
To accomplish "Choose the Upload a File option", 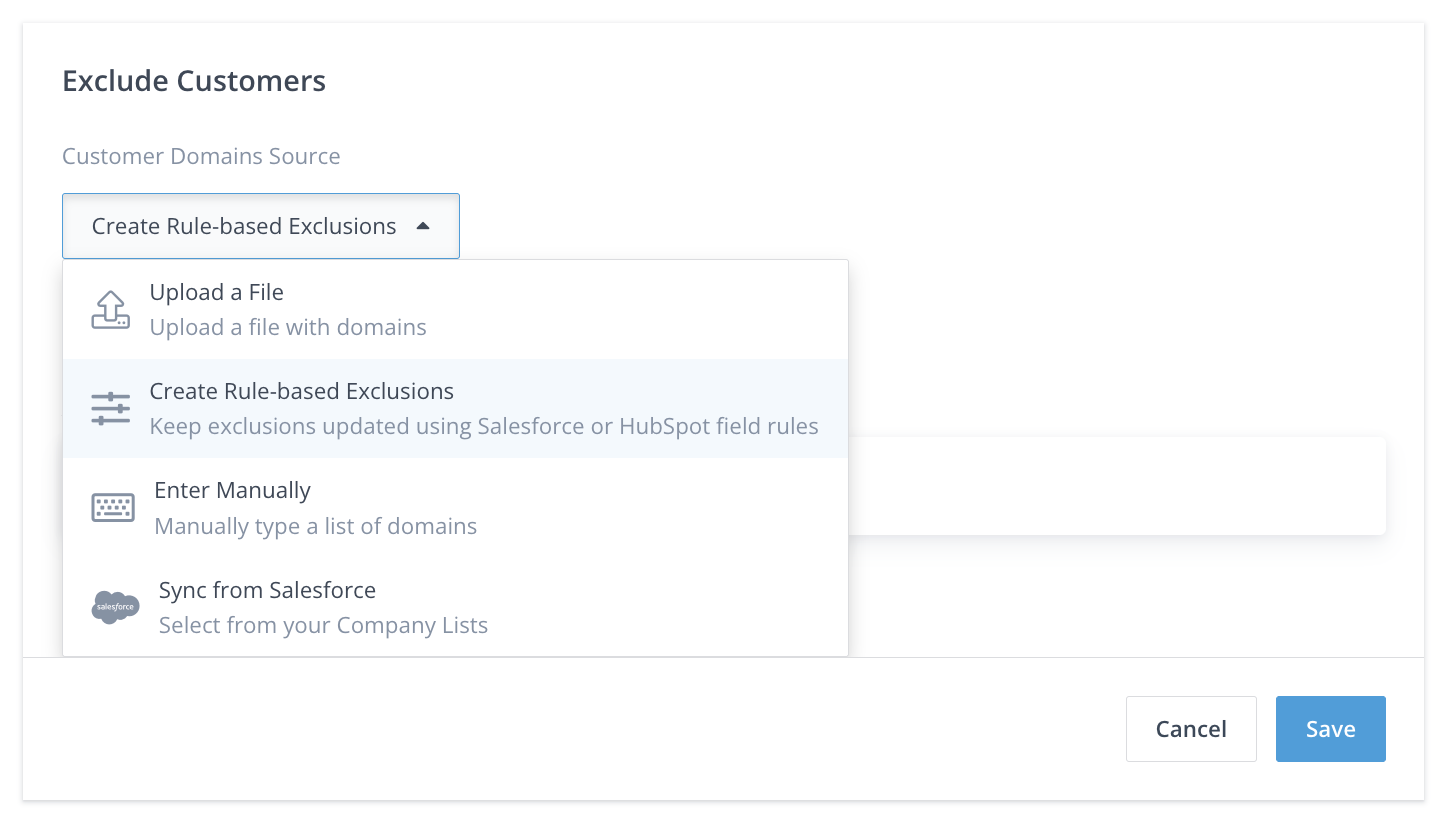I will point(216,292).
